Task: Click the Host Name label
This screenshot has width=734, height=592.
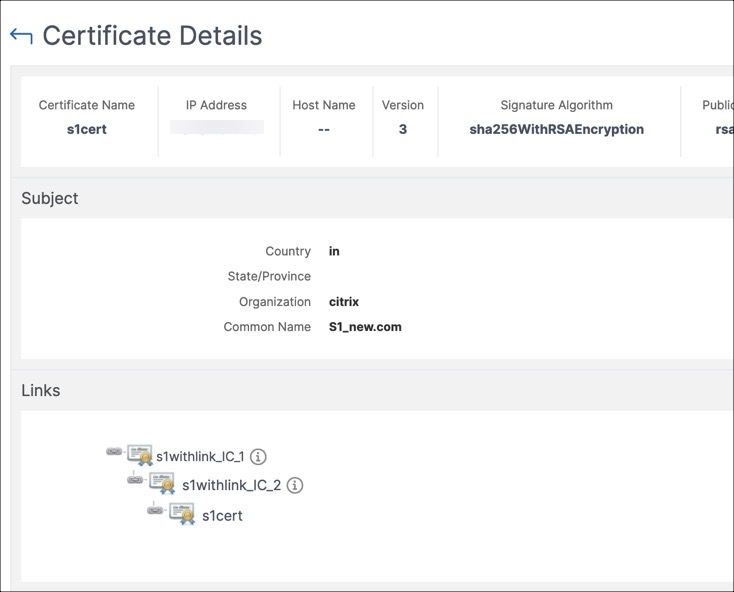Action: point(324,105)
